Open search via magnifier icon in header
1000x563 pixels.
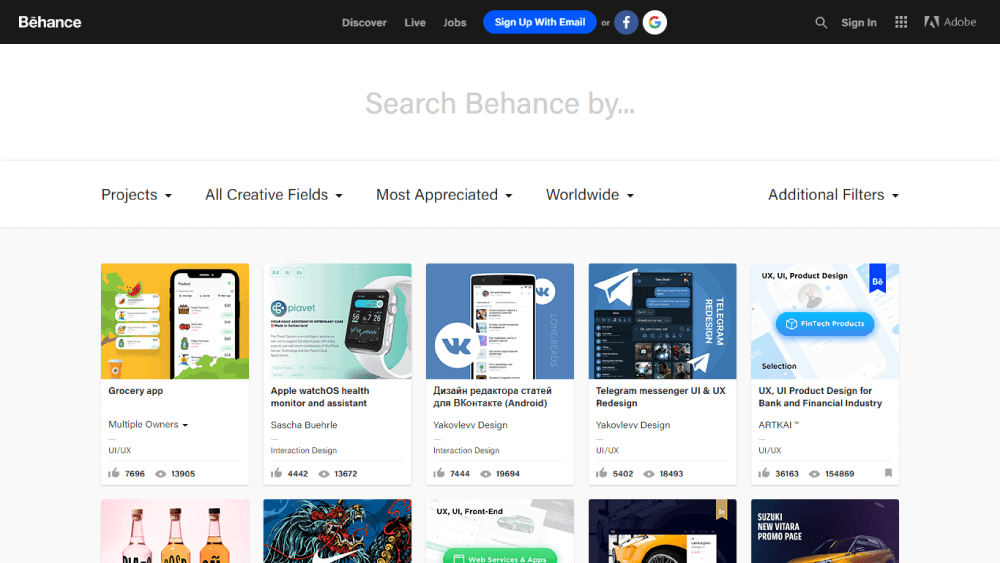click(821, 22)
